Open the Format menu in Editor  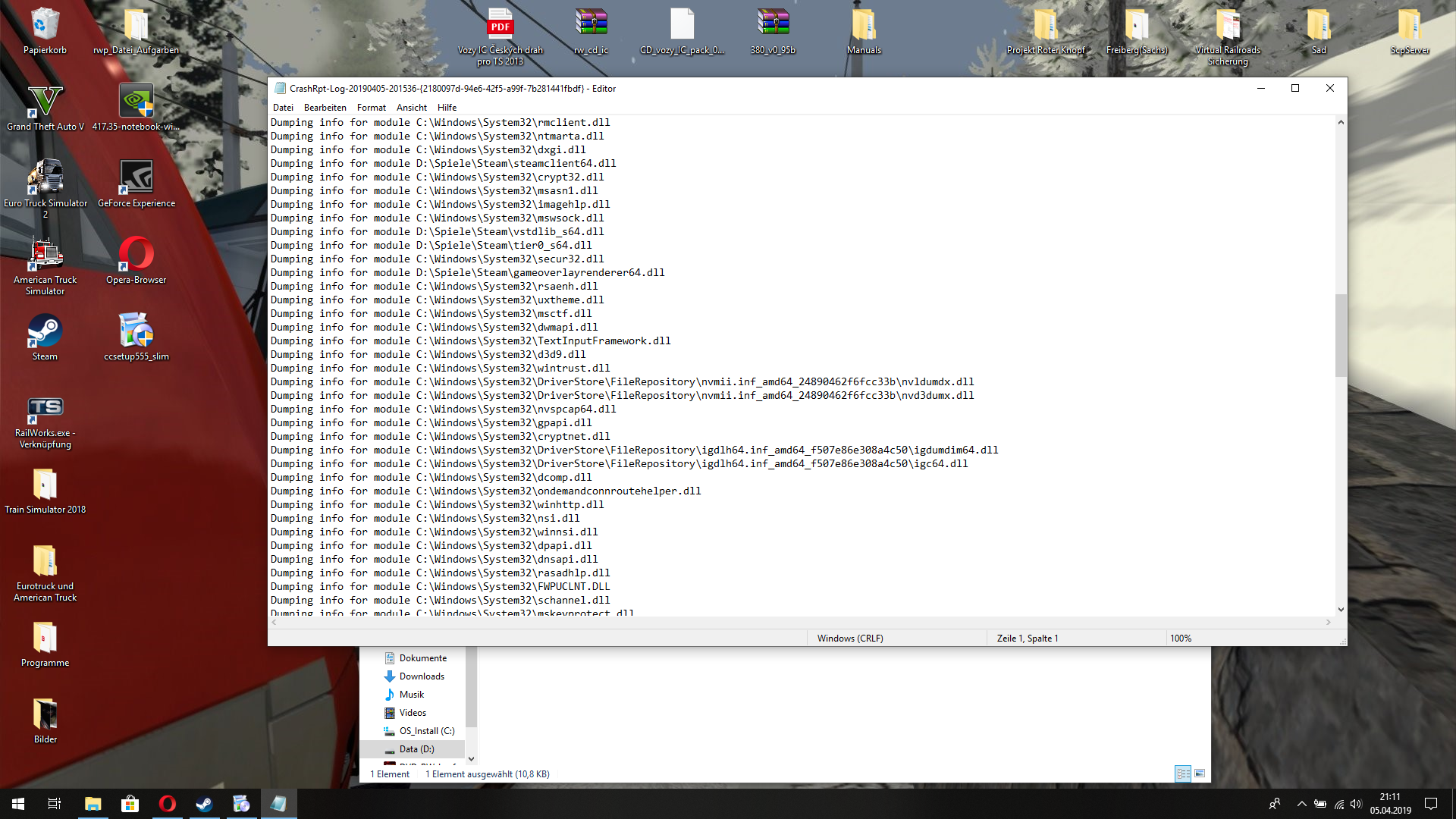[x=371, y=108]
